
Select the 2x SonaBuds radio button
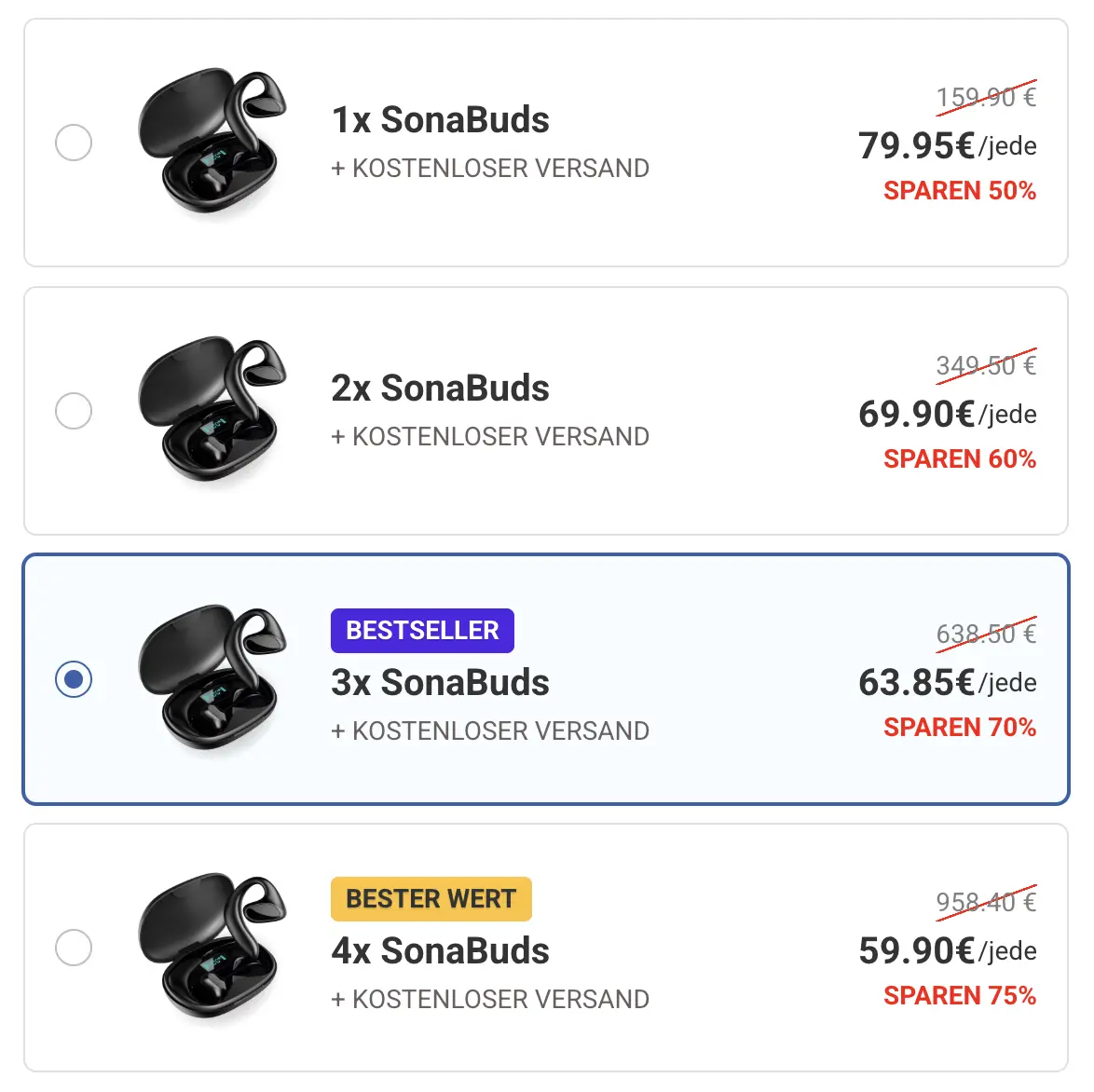[x=74, y=411]
